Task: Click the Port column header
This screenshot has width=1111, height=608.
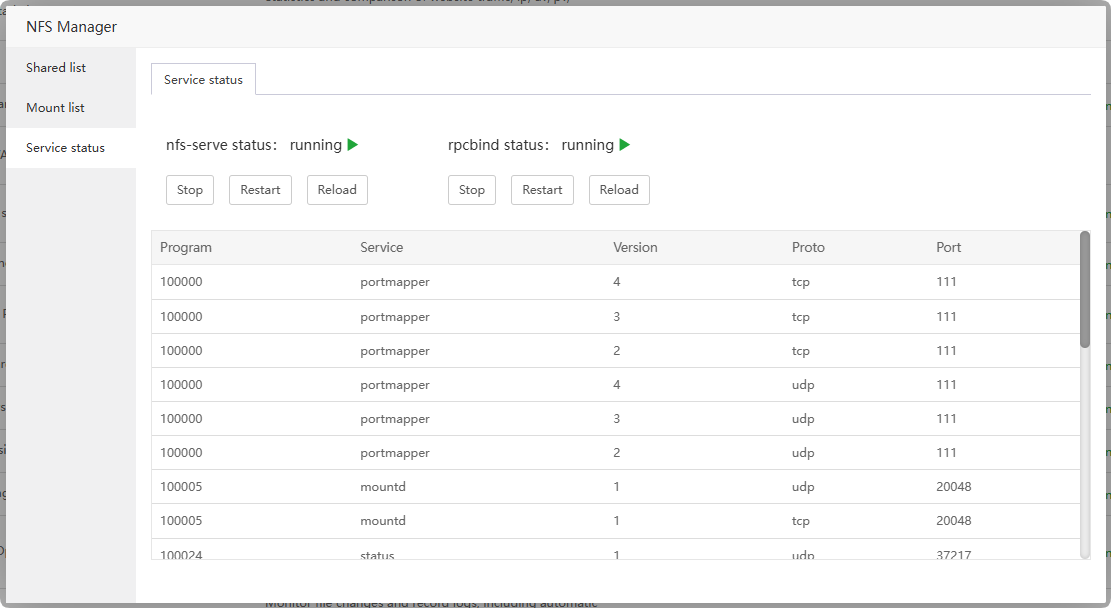Action: 949,248
